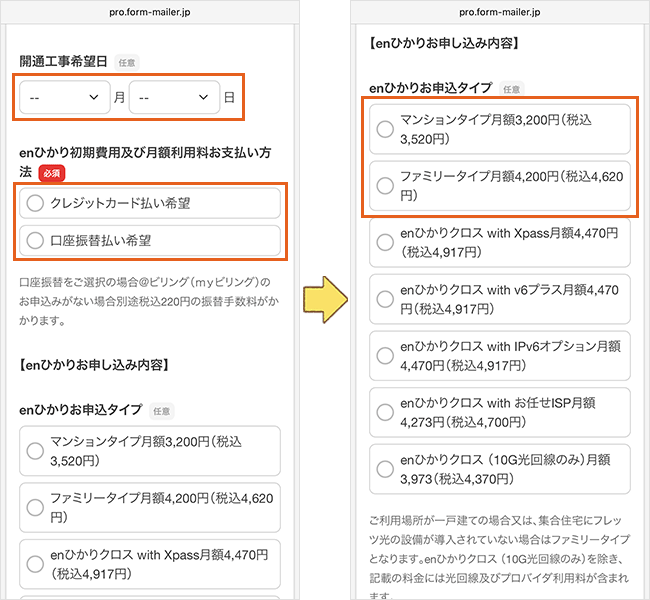Click the 必須 badge beside payment method
Viewport: 650px width, 600px height.
(x=52, y=173)
